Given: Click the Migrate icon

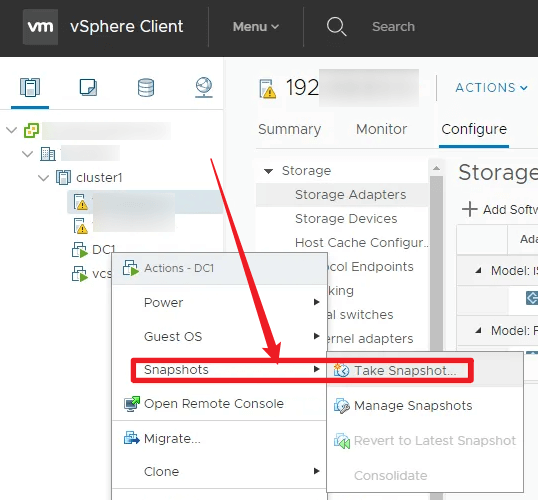Looking at the screenshot, I should (131, 438).
